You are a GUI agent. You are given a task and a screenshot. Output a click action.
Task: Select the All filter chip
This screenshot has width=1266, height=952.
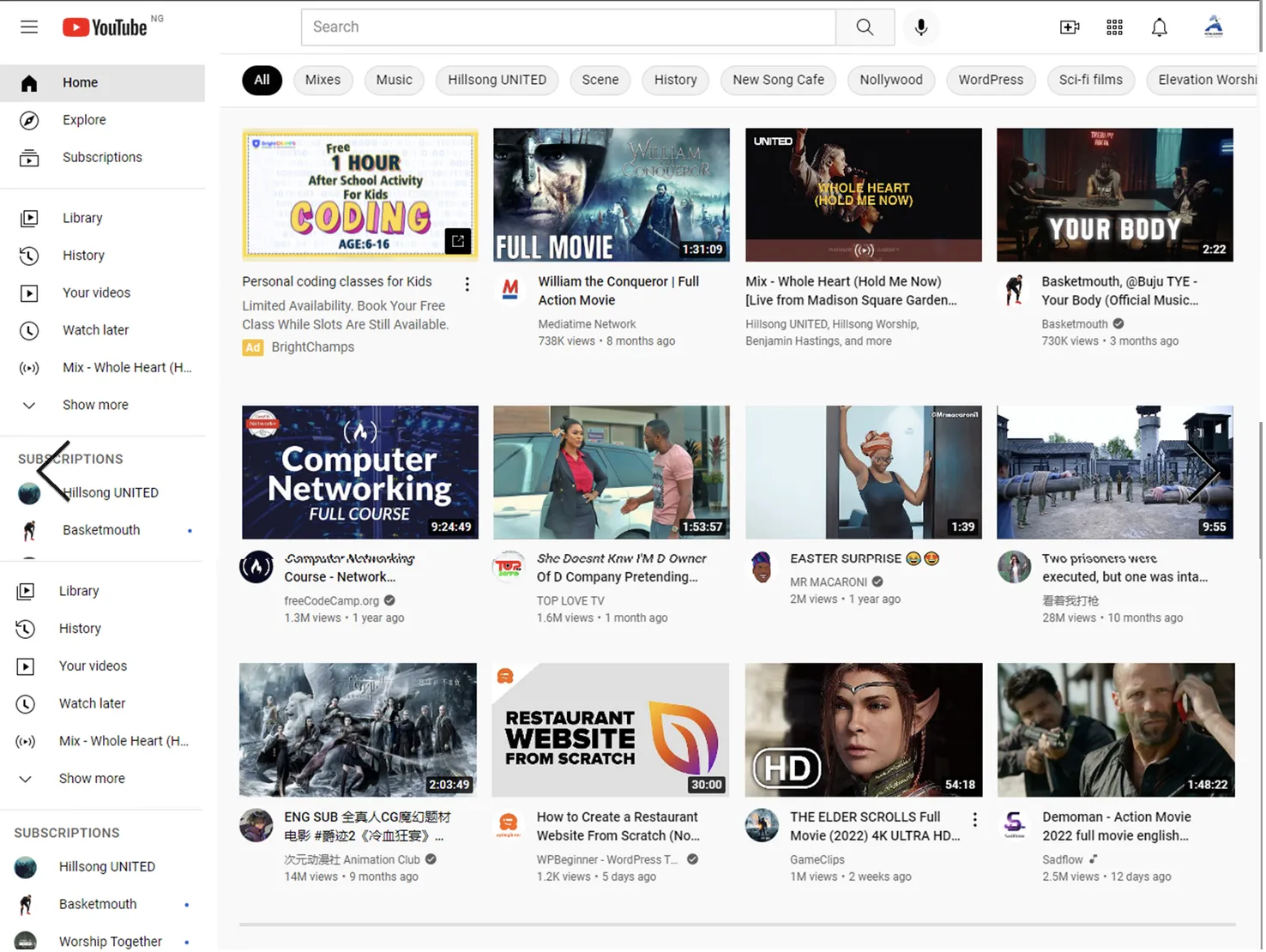(262, 81)
